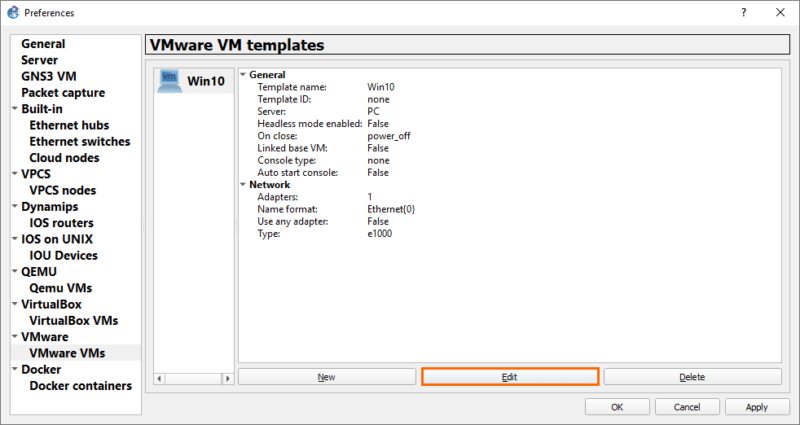Confirm with the OK button

(x=617, y=407)
